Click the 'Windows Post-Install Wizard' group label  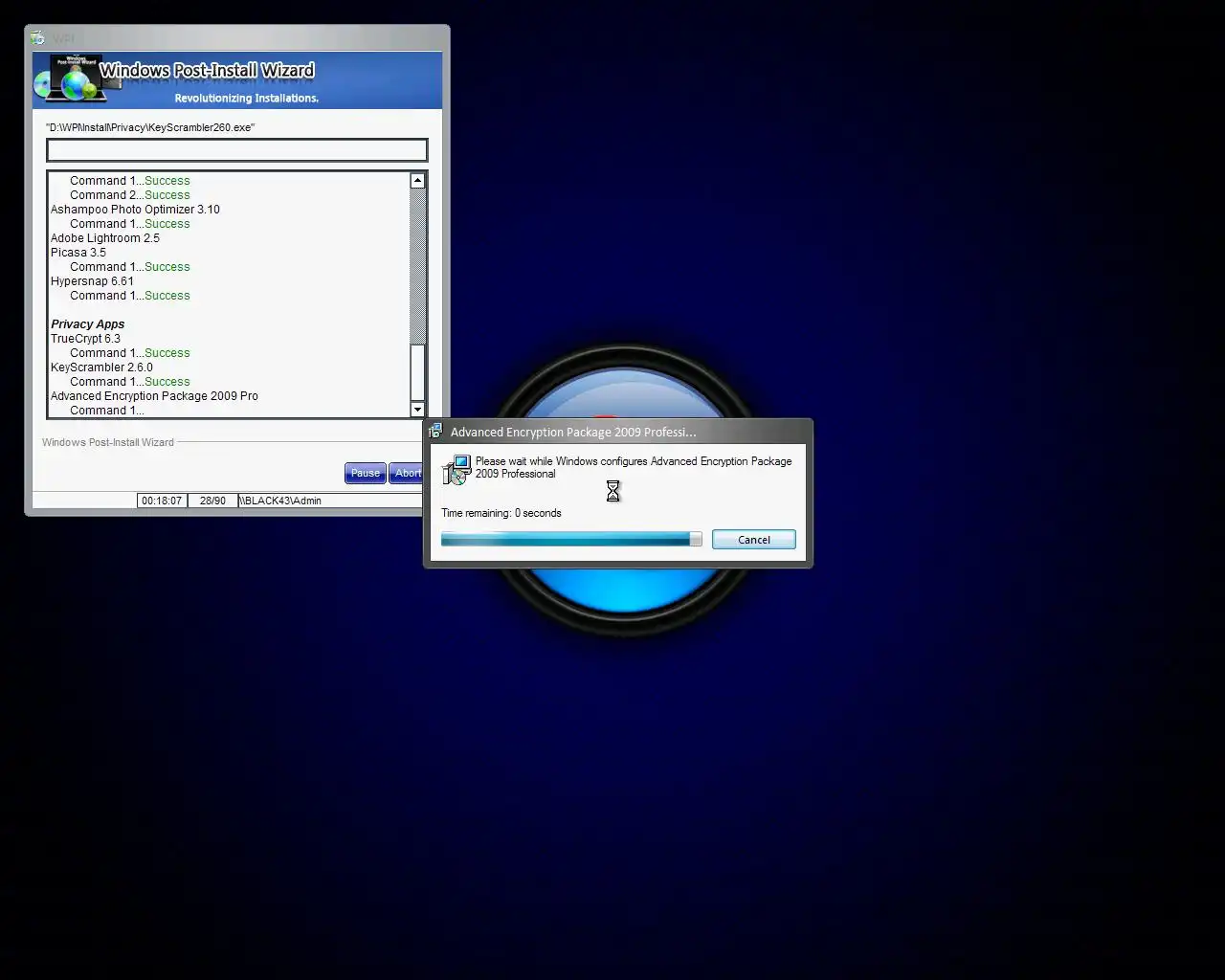click(108, 442)
